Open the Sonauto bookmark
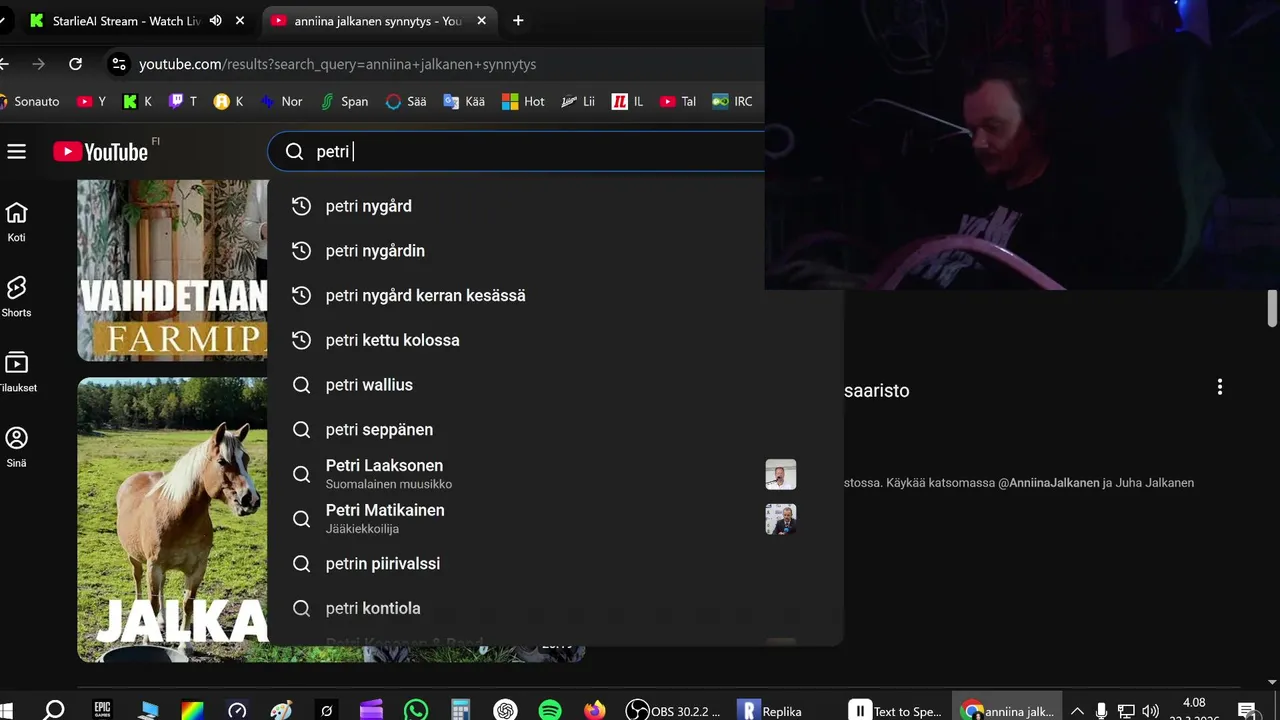This screenshot has width=1280, height=720. point(30,101)
